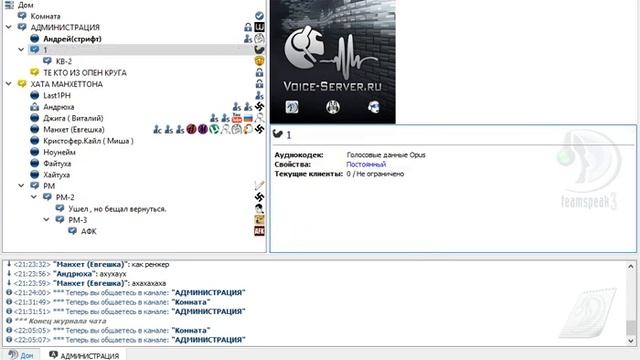Click right headset icon under Voice-Server.ru banner
640x360 pixels.
[373, 107]
